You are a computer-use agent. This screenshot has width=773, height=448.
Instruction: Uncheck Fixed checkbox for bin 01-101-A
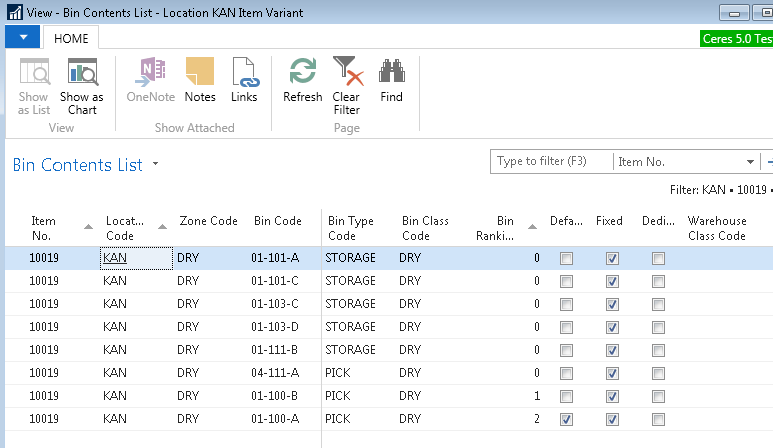pyautogui.click(x=613, y=258)
